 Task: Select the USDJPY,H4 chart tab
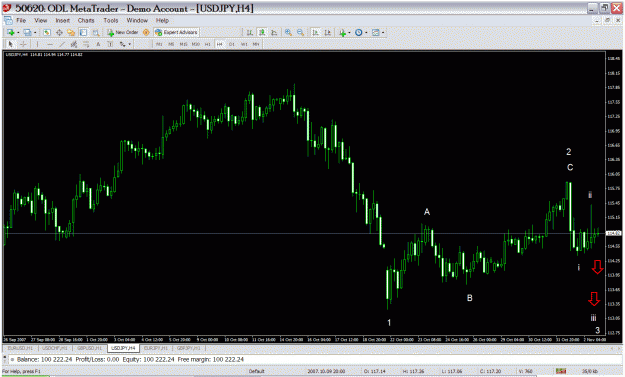click(x=123, y=348)
